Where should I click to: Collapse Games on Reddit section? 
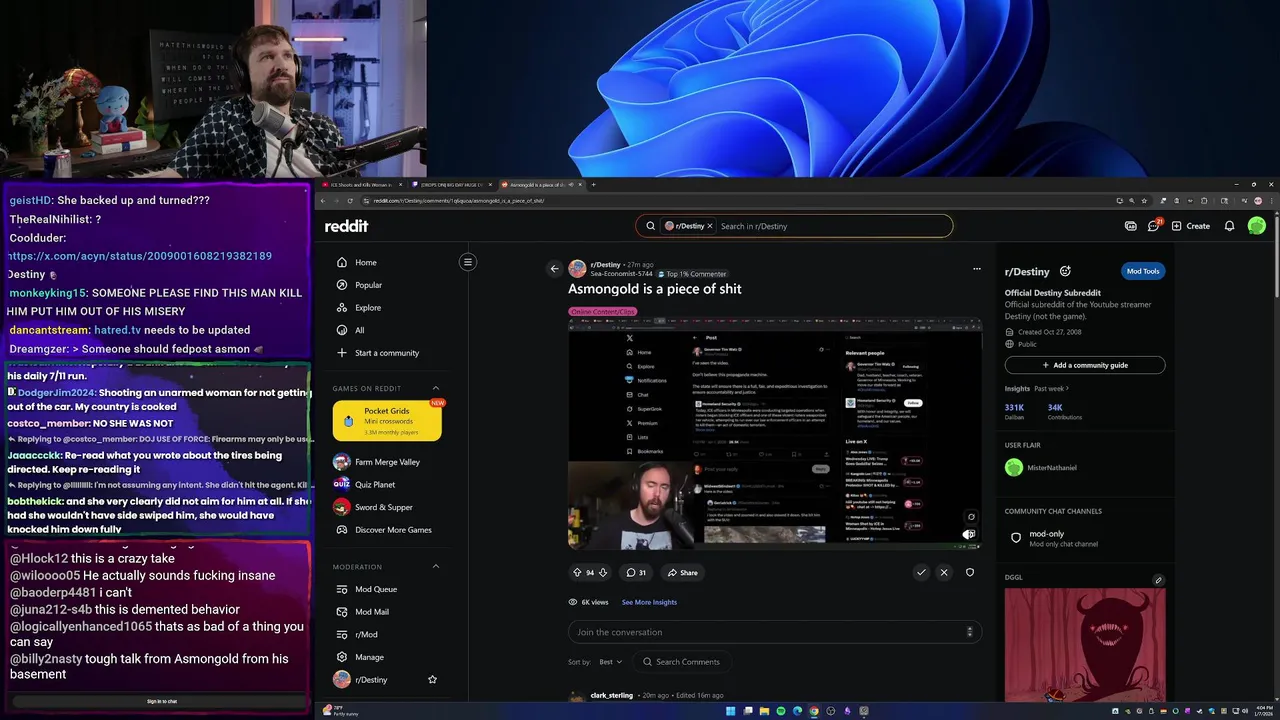435,388
